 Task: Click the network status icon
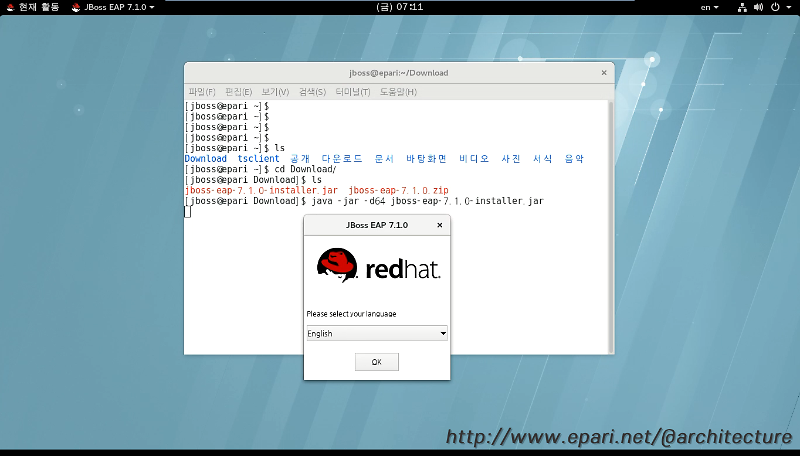pyautogui.click(x=742, y=7)
